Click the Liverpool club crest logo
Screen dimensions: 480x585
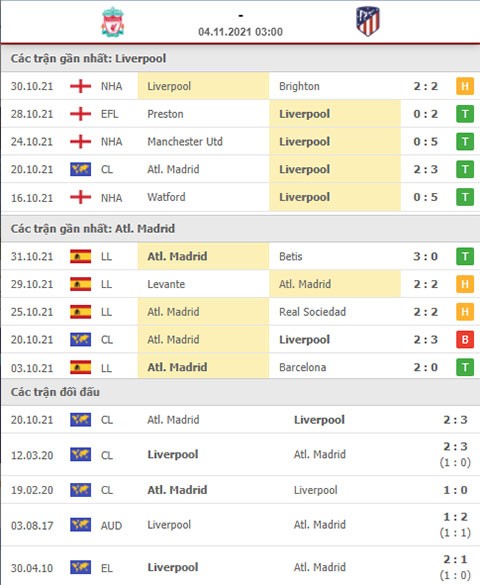click(113, 22)
